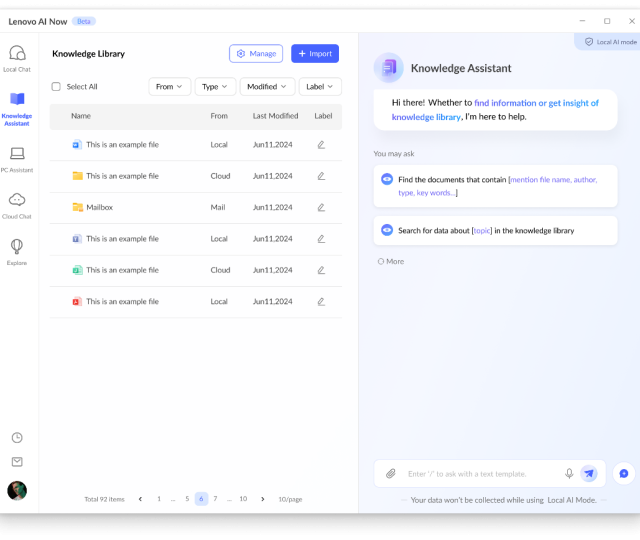Edit label for the Mailbox row
Screen dimensions: 640x540
[x=321, y=207]
